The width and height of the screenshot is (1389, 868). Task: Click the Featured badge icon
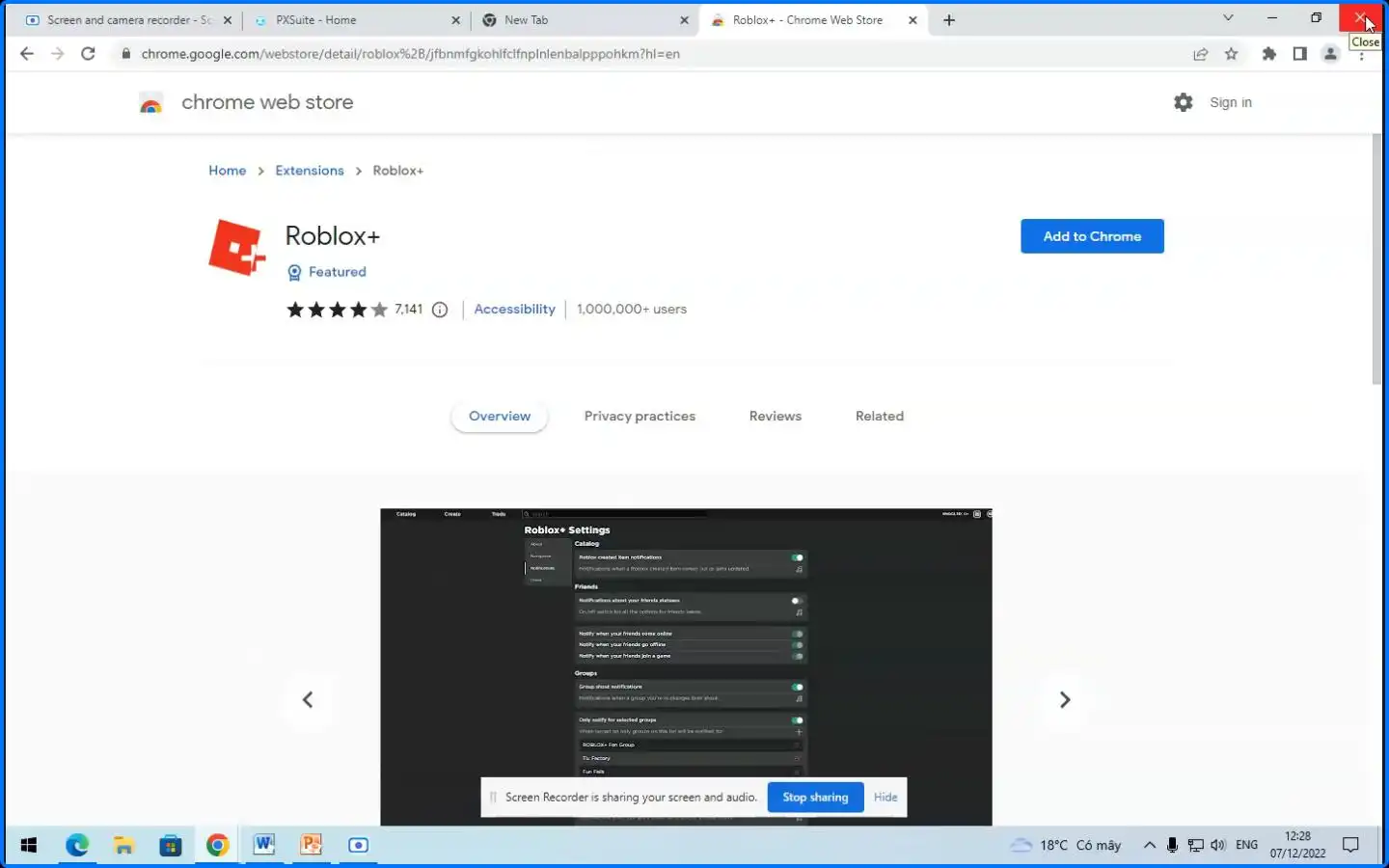click(294, 273)
